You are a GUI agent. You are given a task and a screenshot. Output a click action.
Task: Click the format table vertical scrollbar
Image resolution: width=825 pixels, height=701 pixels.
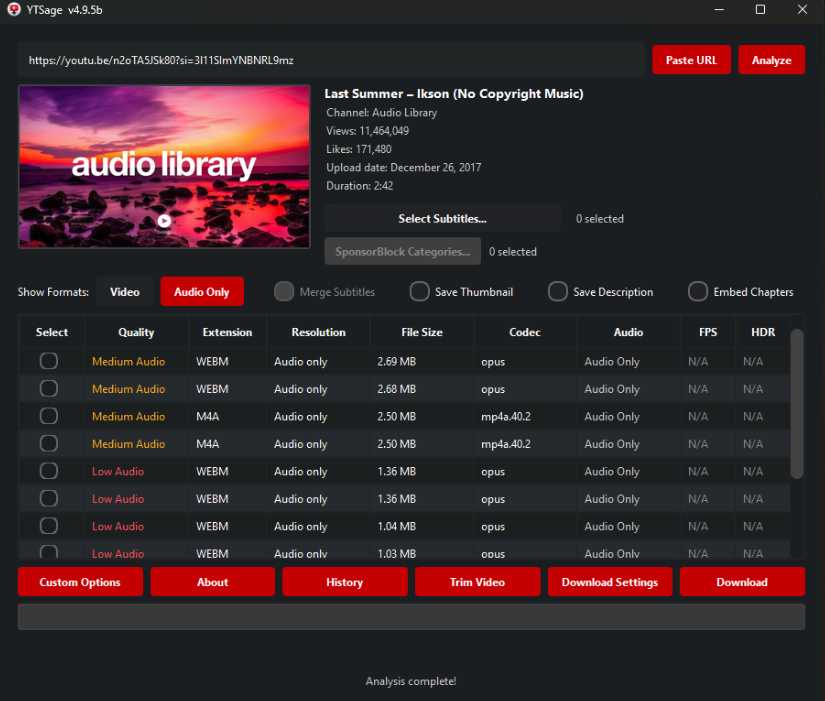click(x=797, y=404)
